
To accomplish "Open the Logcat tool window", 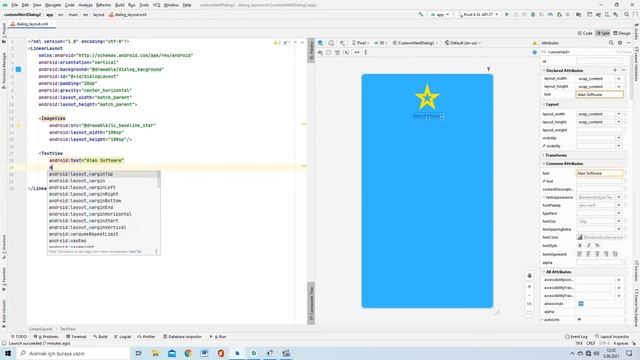I will pos(122,337).
